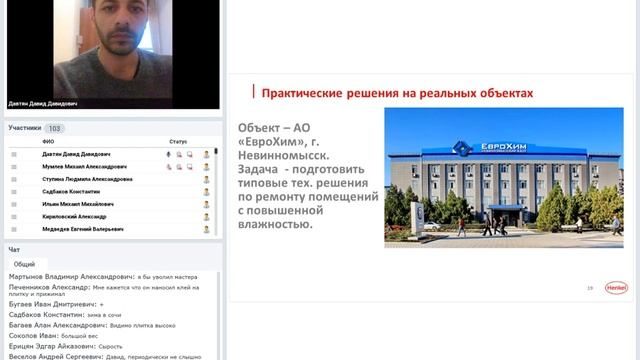The width and height of the screenshot is (640, 360).
Task: Click user avatar icon for Садбаков Константин
Action: coord(207,192)
